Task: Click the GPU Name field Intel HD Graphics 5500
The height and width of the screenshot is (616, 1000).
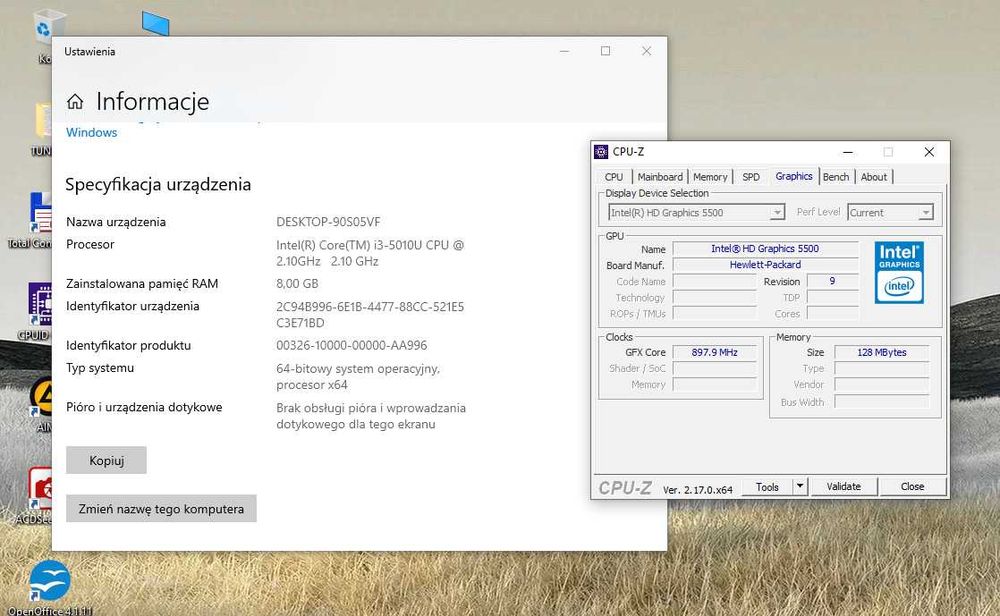Action: [x=765, y=249]
